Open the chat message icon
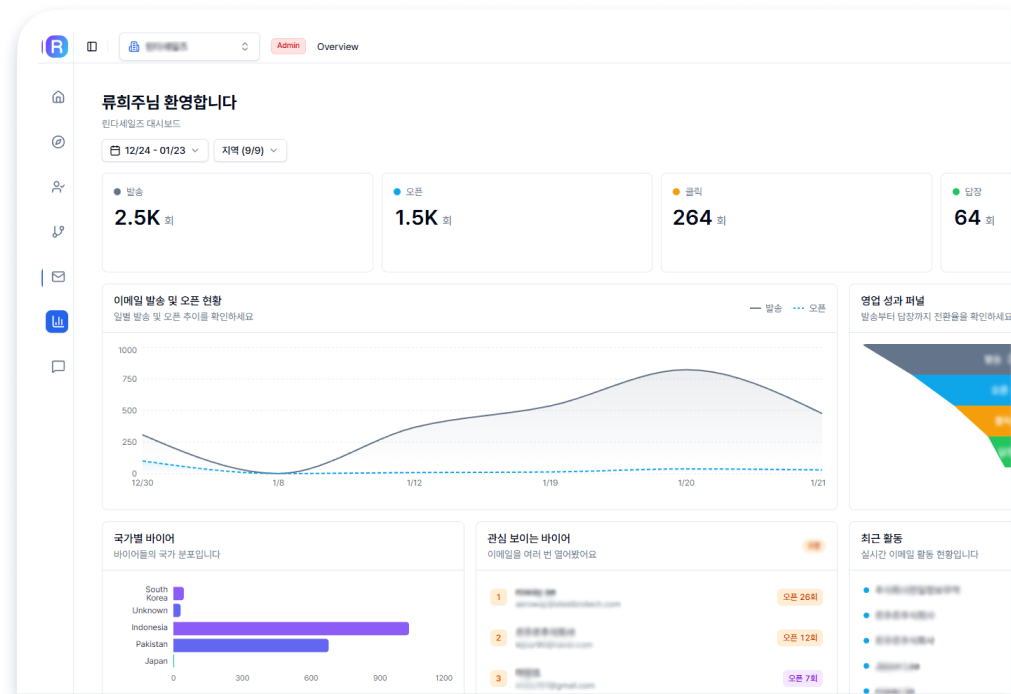This screenshot has width=1011, height=694. tap(58, 367)
